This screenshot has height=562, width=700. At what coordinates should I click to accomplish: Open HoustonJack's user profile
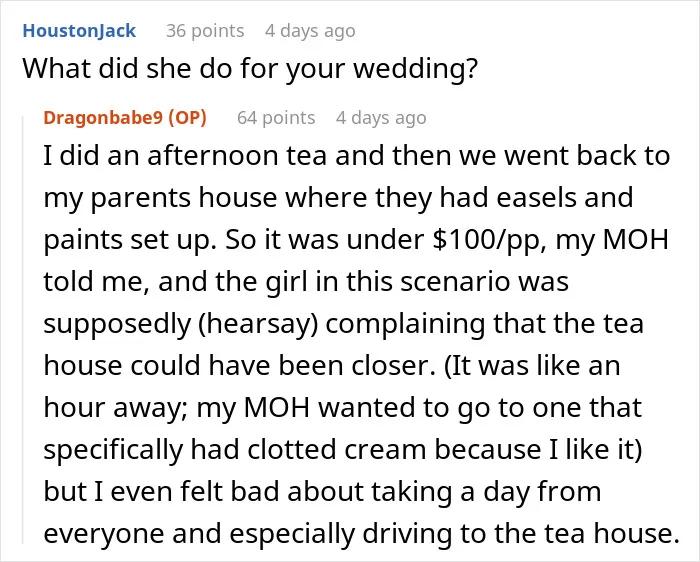(79, 31)
